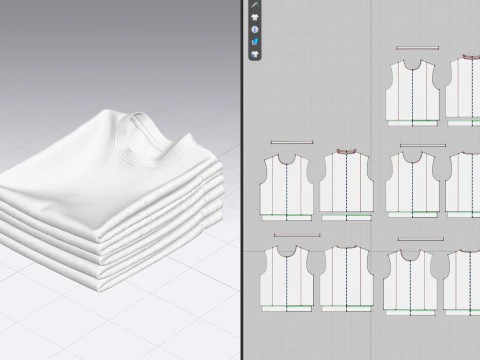Click the T-shirt with blue square icon
The height and width of the screenshot is (360, 480).
tap(255, 54)
